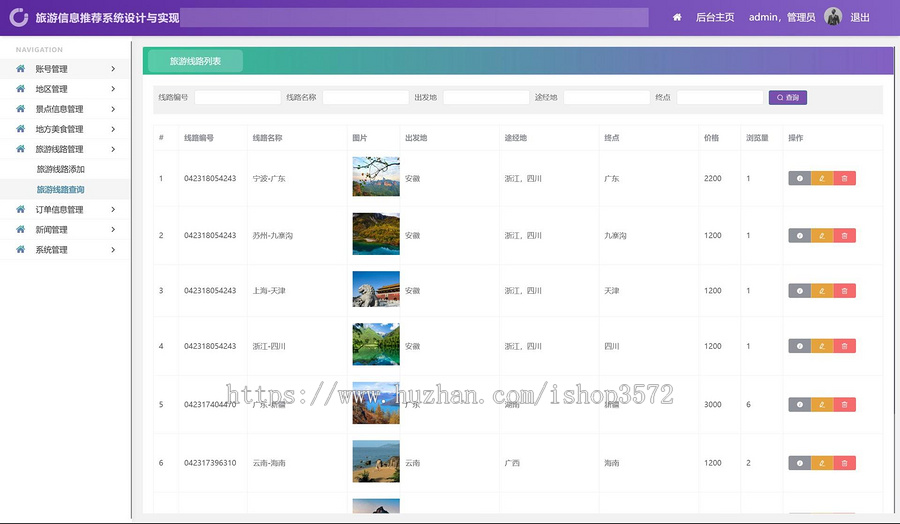900x524 pixels.
Task: Click the admin user avatar
Action: click(833, 17)
